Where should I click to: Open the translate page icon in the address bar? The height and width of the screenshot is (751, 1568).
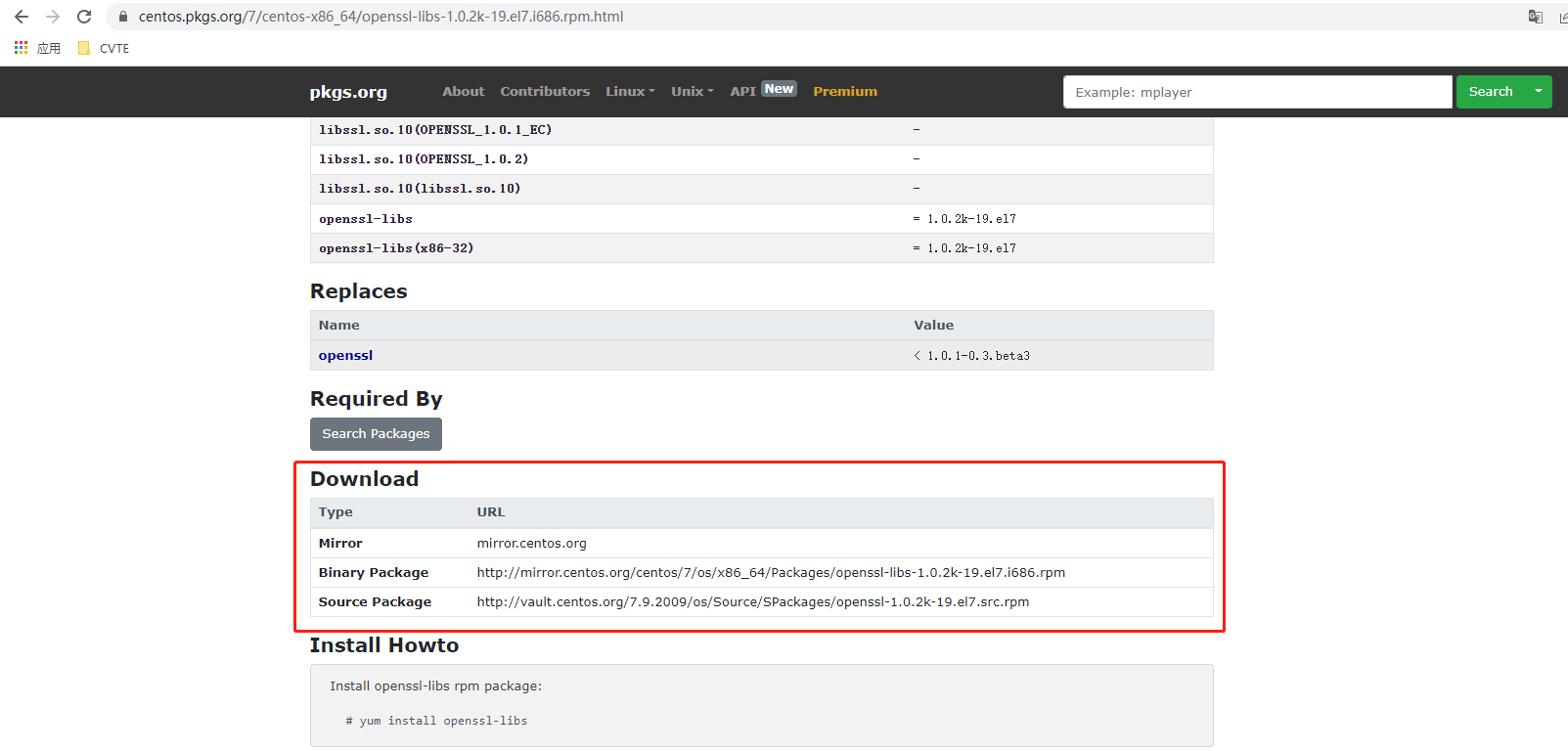point(1536,17)
